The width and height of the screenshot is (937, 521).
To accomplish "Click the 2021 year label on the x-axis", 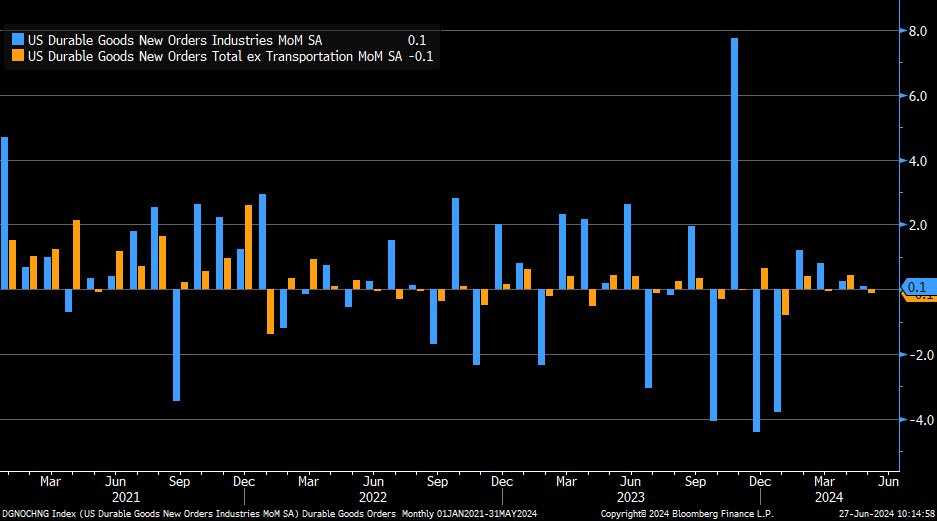I will [126, 496].
